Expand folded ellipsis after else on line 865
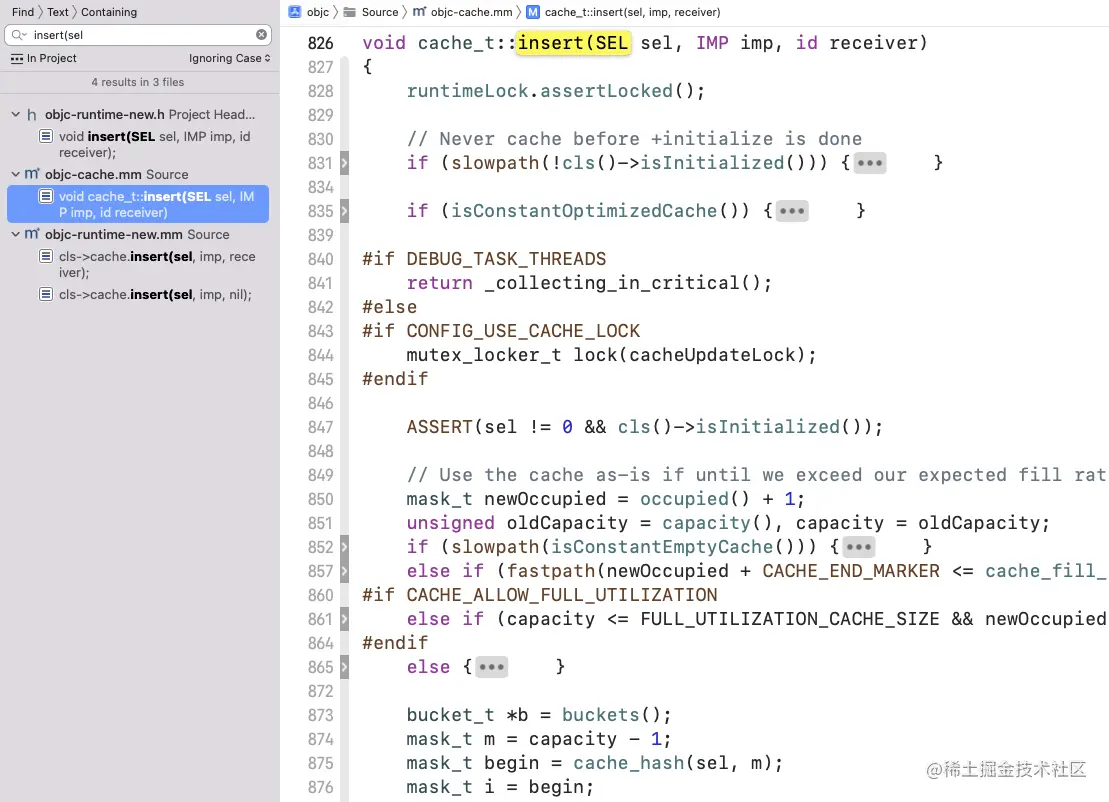This screenshot has height=802, width=1109. click(x=492, y=667)
